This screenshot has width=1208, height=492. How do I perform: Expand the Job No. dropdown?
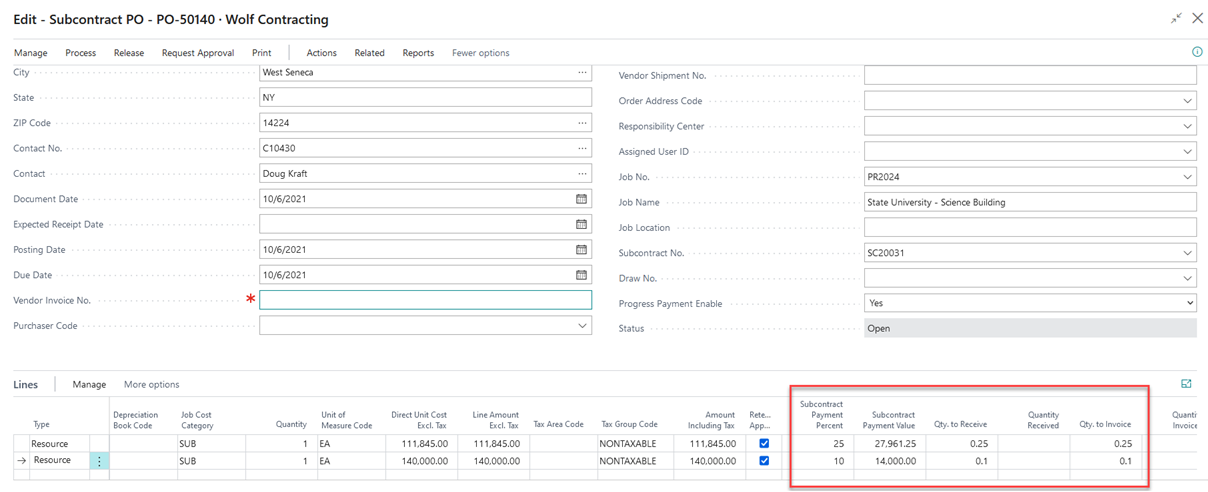click(1187, 177)
